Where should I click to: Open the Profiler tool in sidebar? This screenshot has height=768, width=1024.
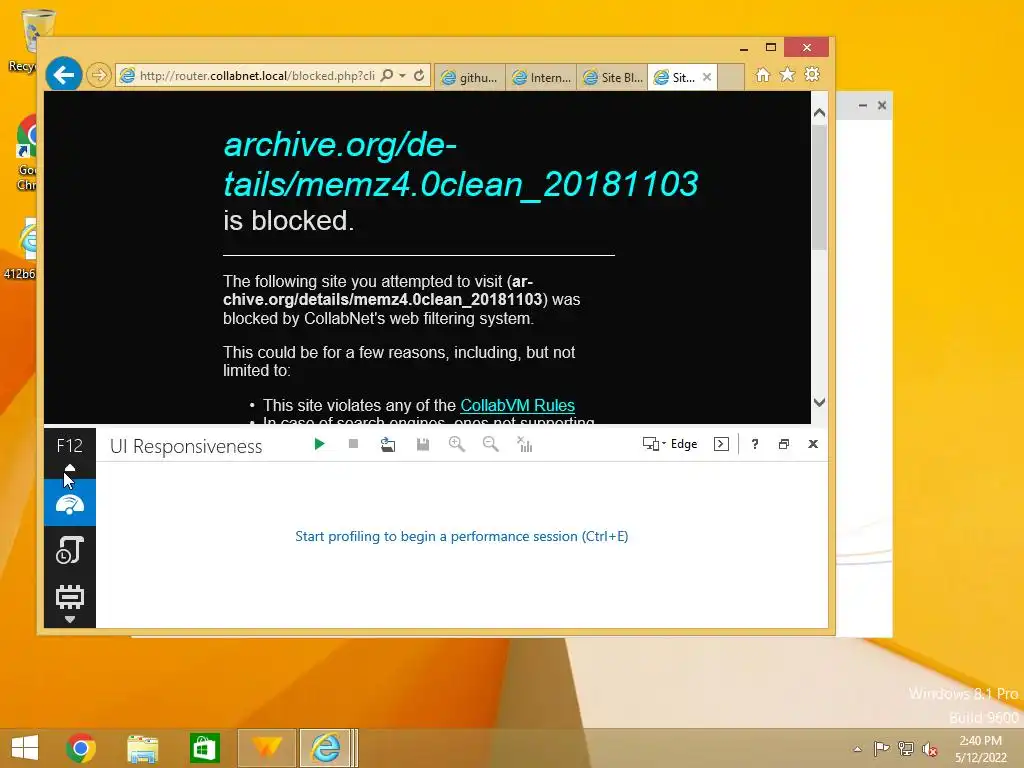(x=70, y=550)
